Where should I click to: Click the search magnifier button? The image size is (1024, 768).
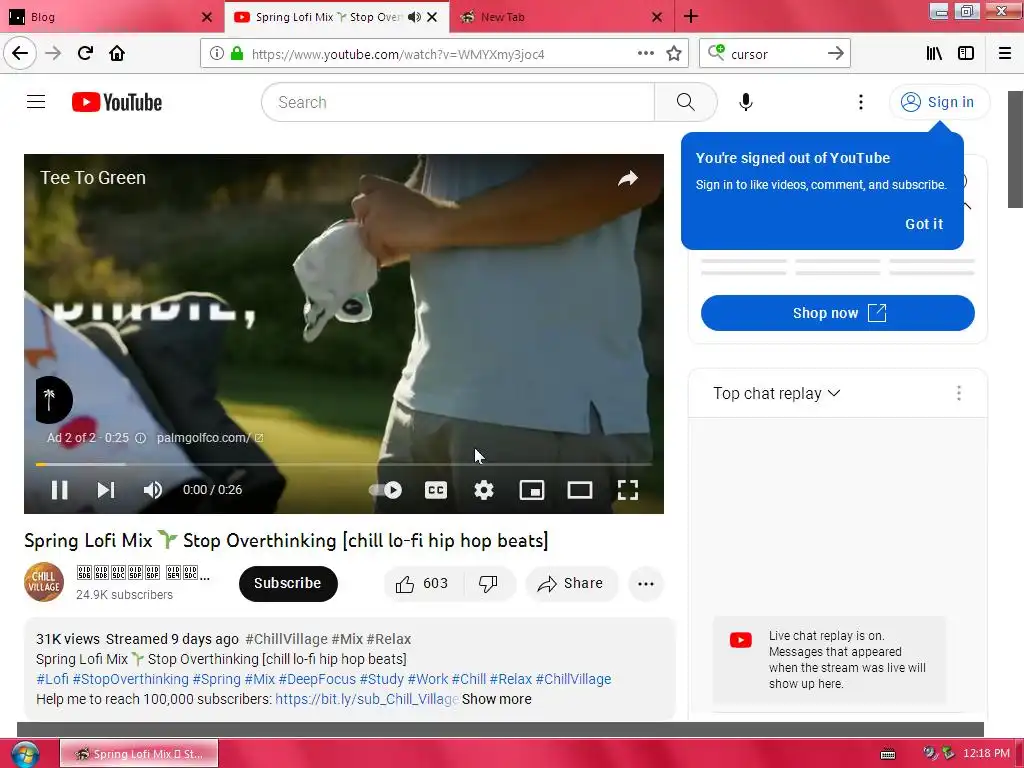click(685, 102)
